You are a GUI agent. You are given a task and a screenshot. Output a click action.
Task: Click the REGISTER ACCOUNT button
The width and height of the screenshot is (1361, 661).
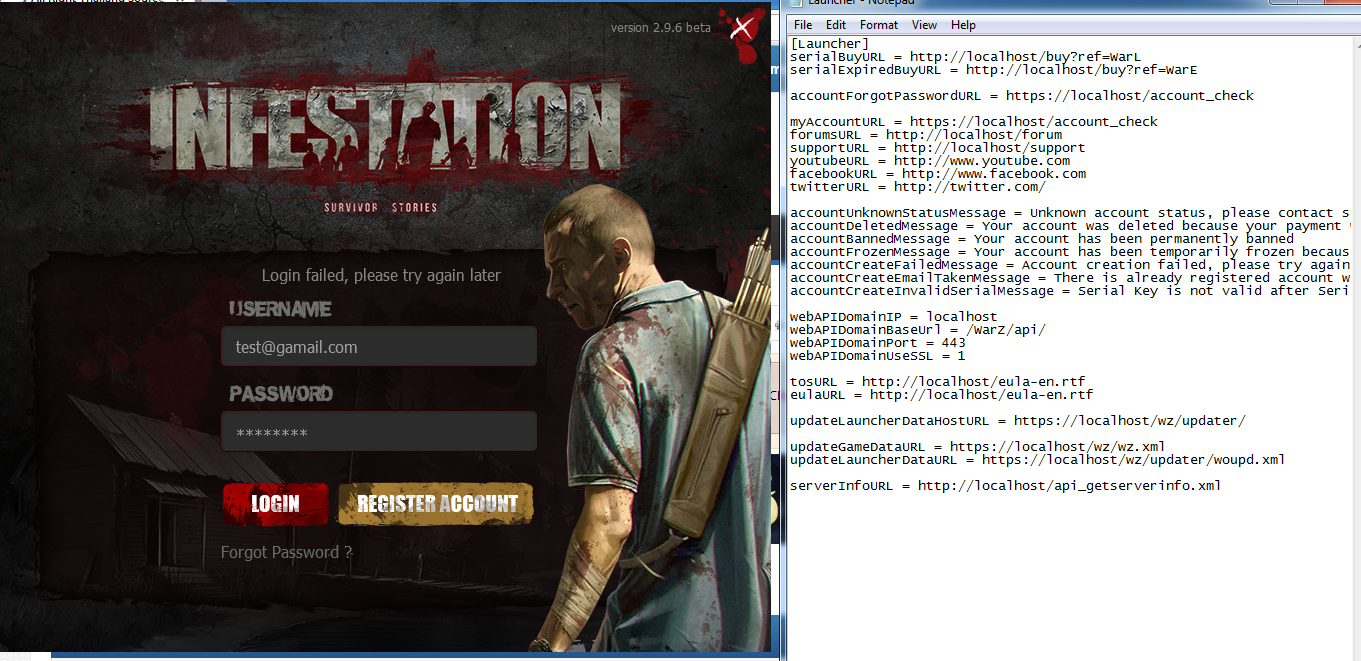(436, 504)
